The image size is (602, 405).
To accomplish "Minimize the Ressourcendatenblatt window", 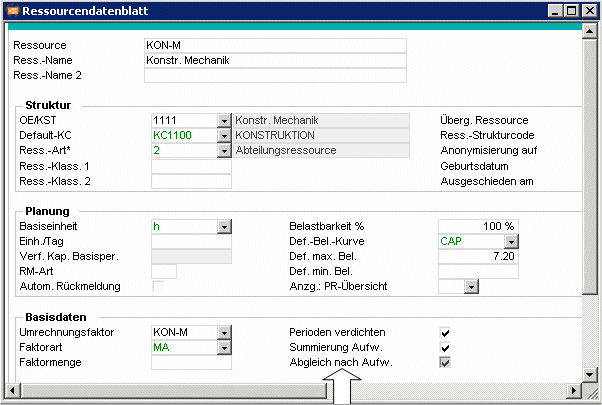I will (555, 11).
